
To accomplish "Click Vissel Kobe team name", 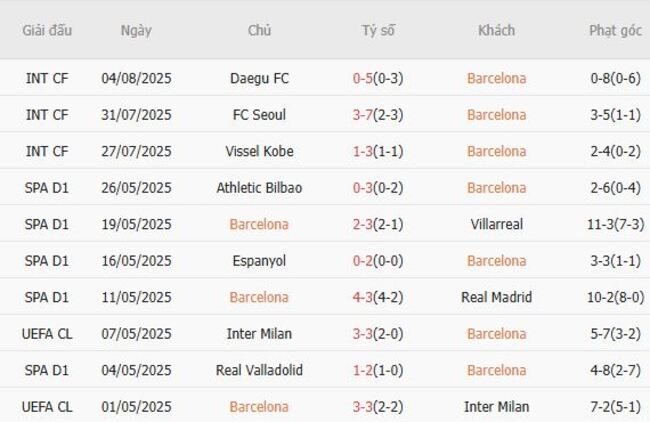I will (x=260, y=151).
